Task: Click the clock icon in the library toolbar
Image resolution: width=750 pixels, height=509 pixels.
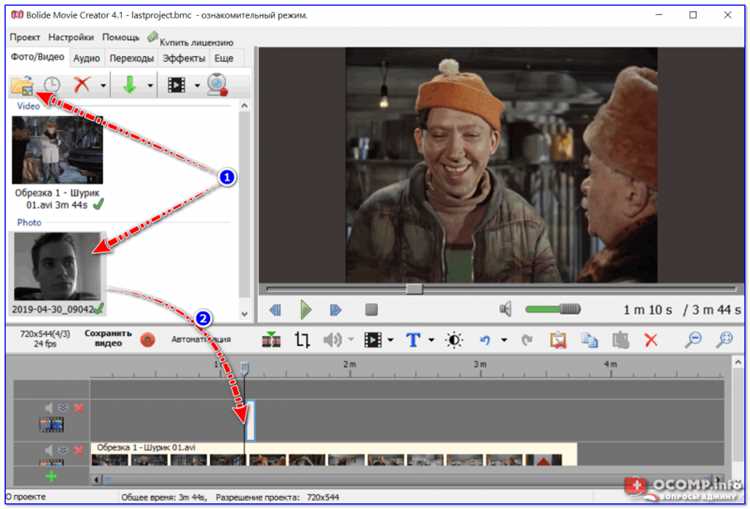Action: pos(52,85)
